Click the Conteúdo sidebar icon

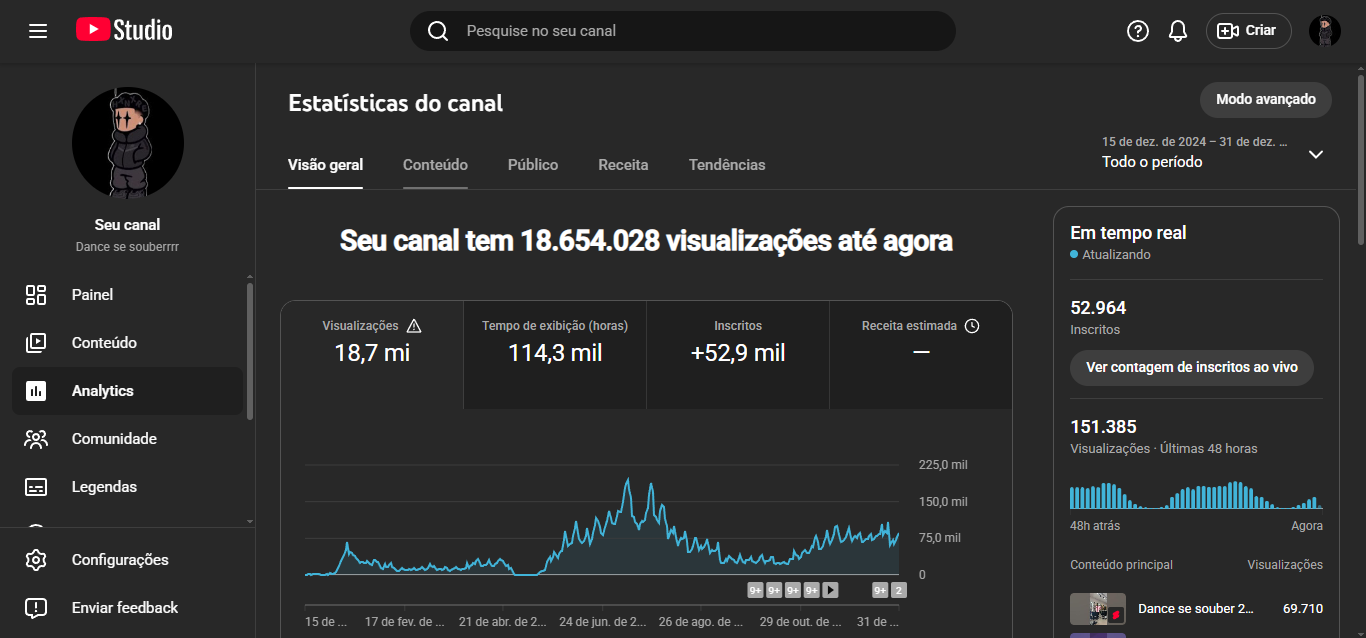[36, 343]
